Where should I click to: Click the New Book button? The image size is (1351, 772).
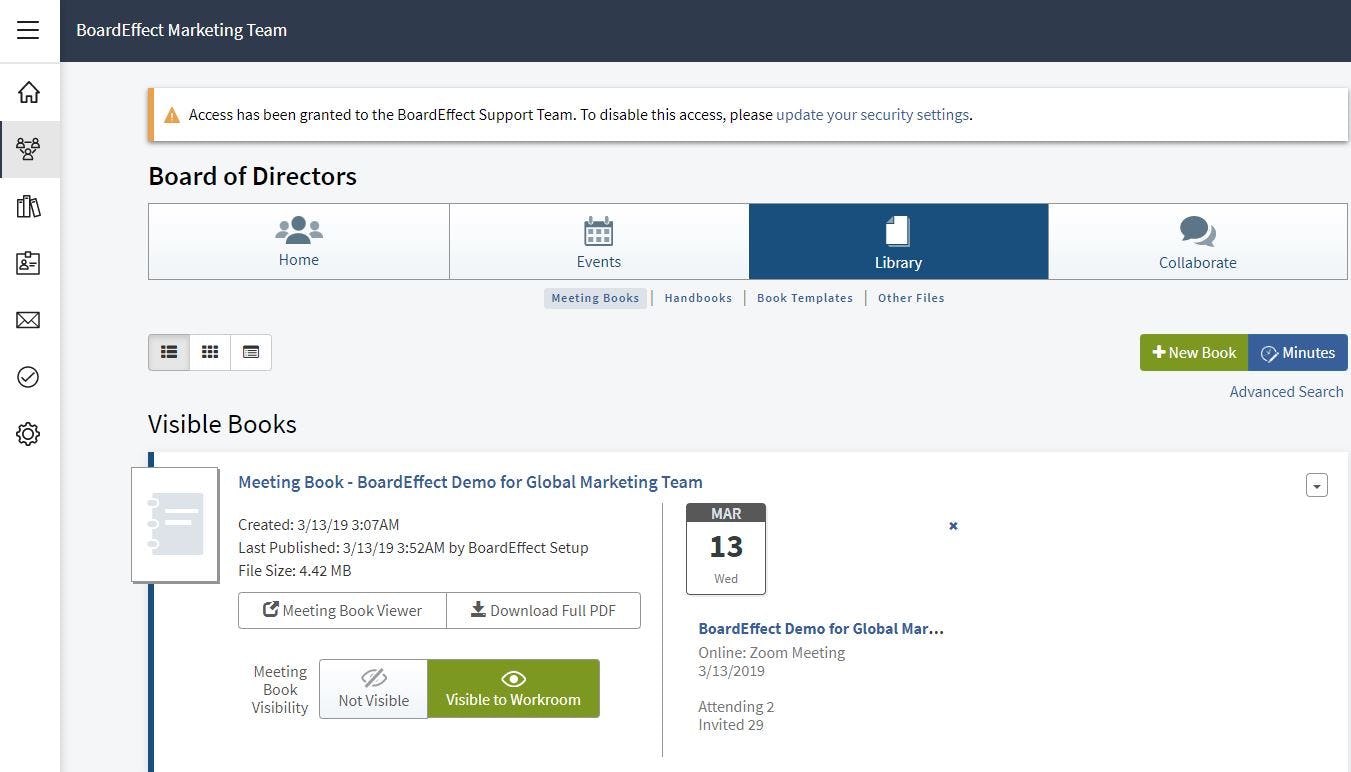pyautogui.click(x=1193, y=352)
